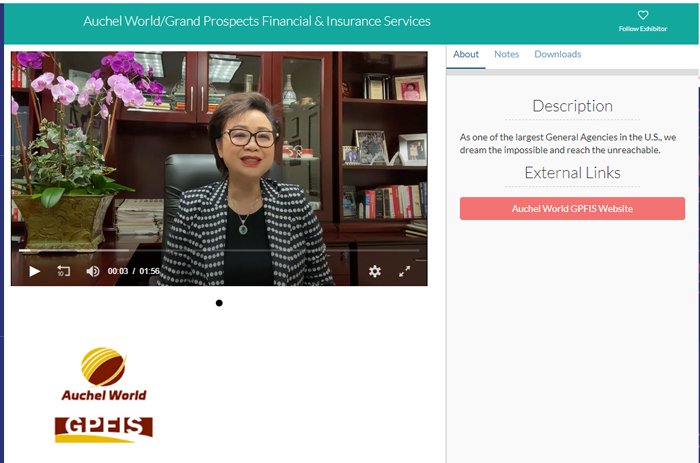Viewport: 700px width, 463px height.
Task: Click the GPFIS logo image
Action: pyautogui.click(x=104, y=430)
